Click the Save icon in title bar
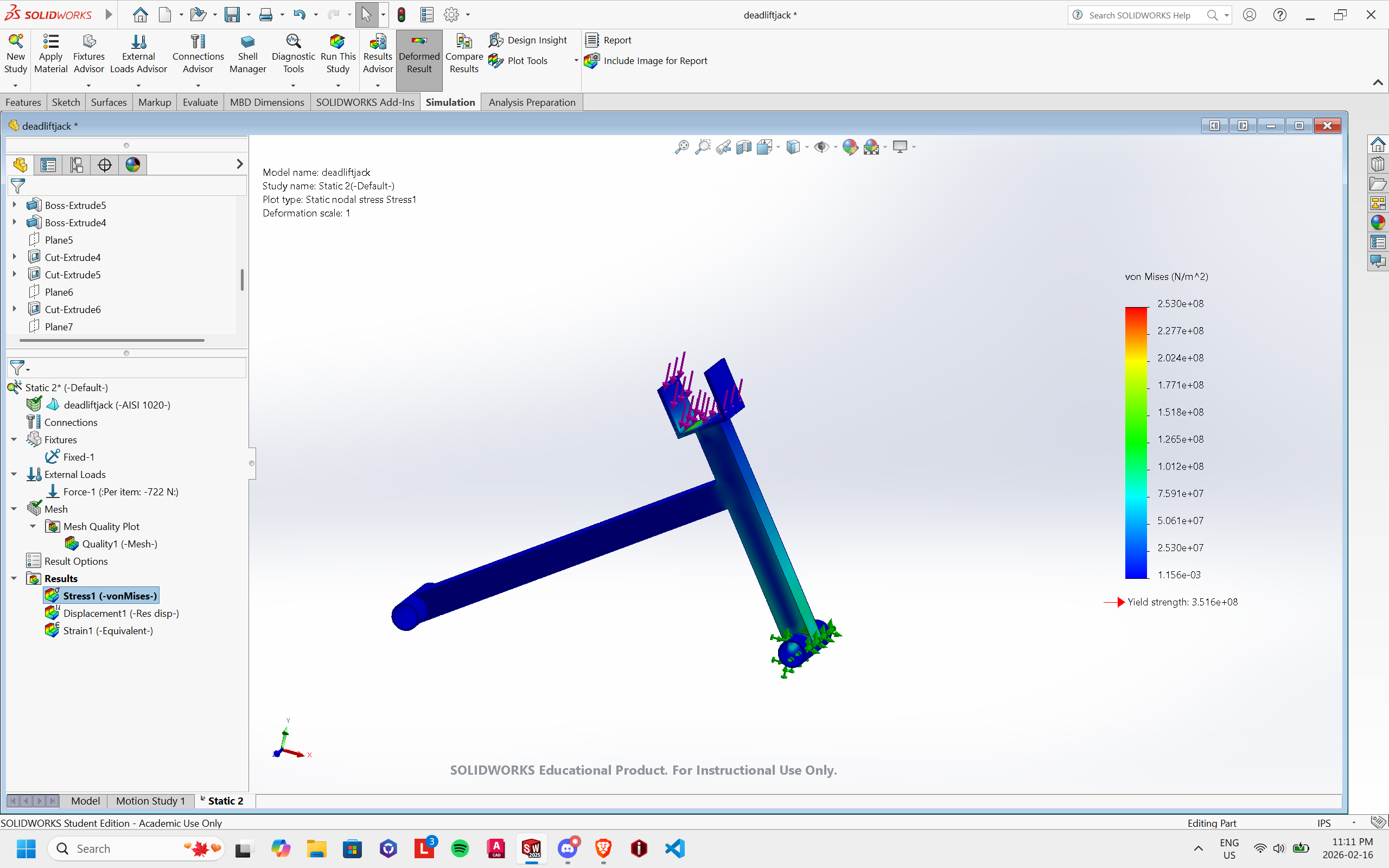The image size is (1389, 868). (232, 14)
